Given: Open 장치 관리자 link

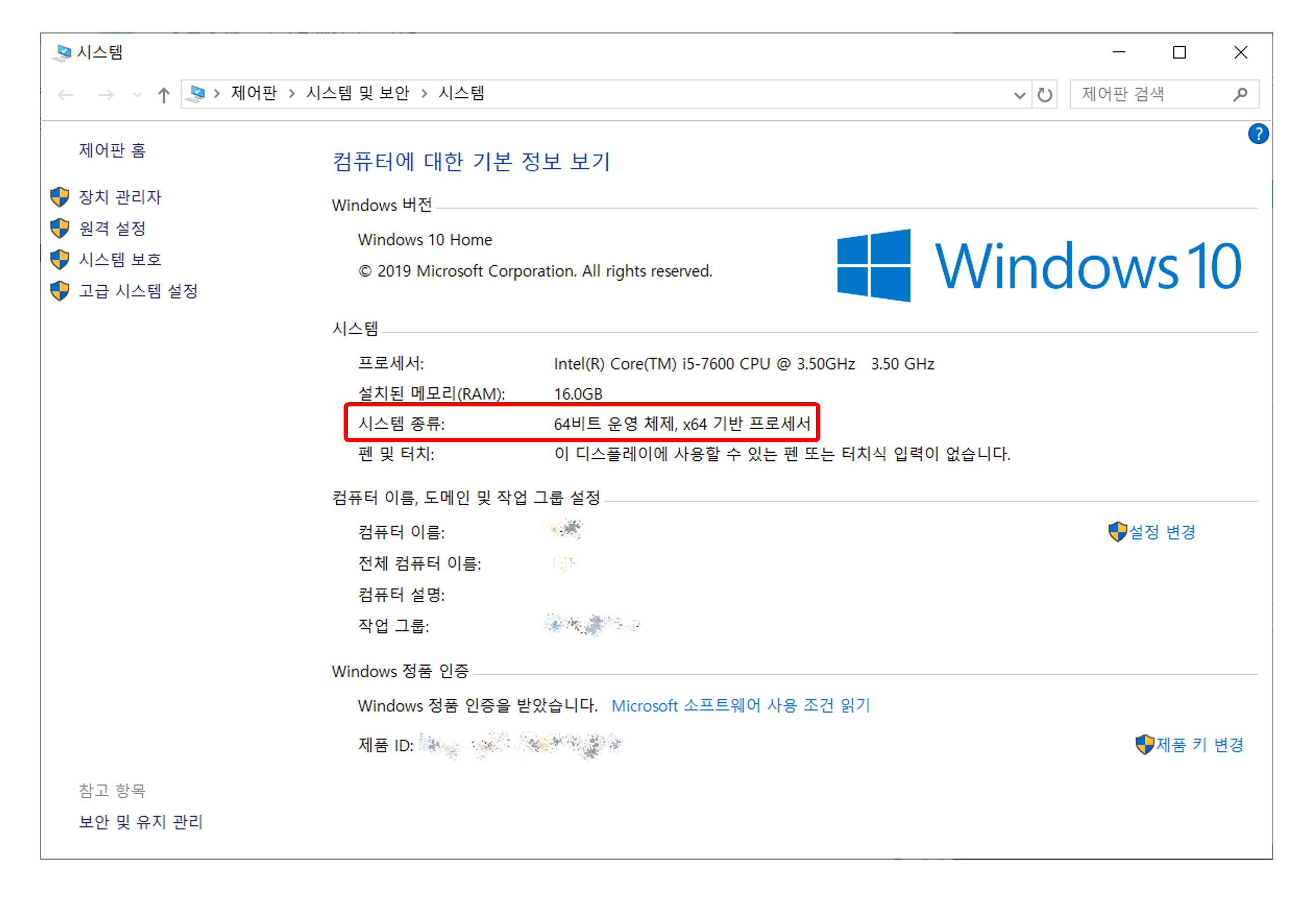Looking at the screenshot, I should pos(120,197).
